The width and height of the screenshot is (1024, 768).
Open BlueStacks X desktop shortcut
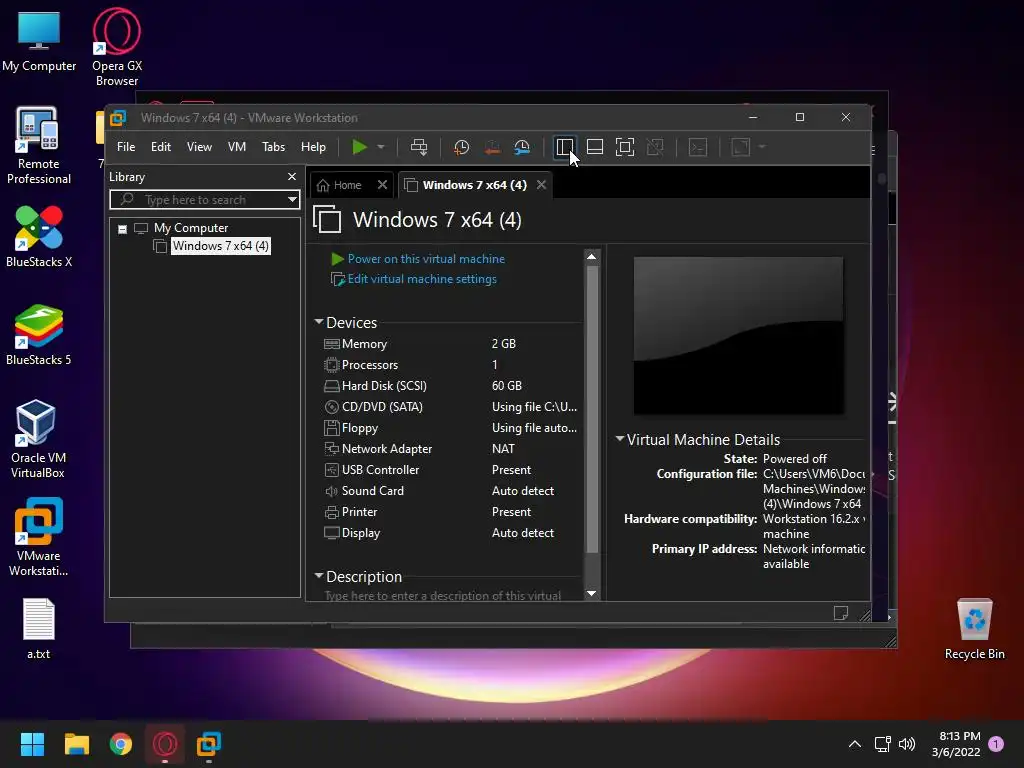[x=39, y=236]
